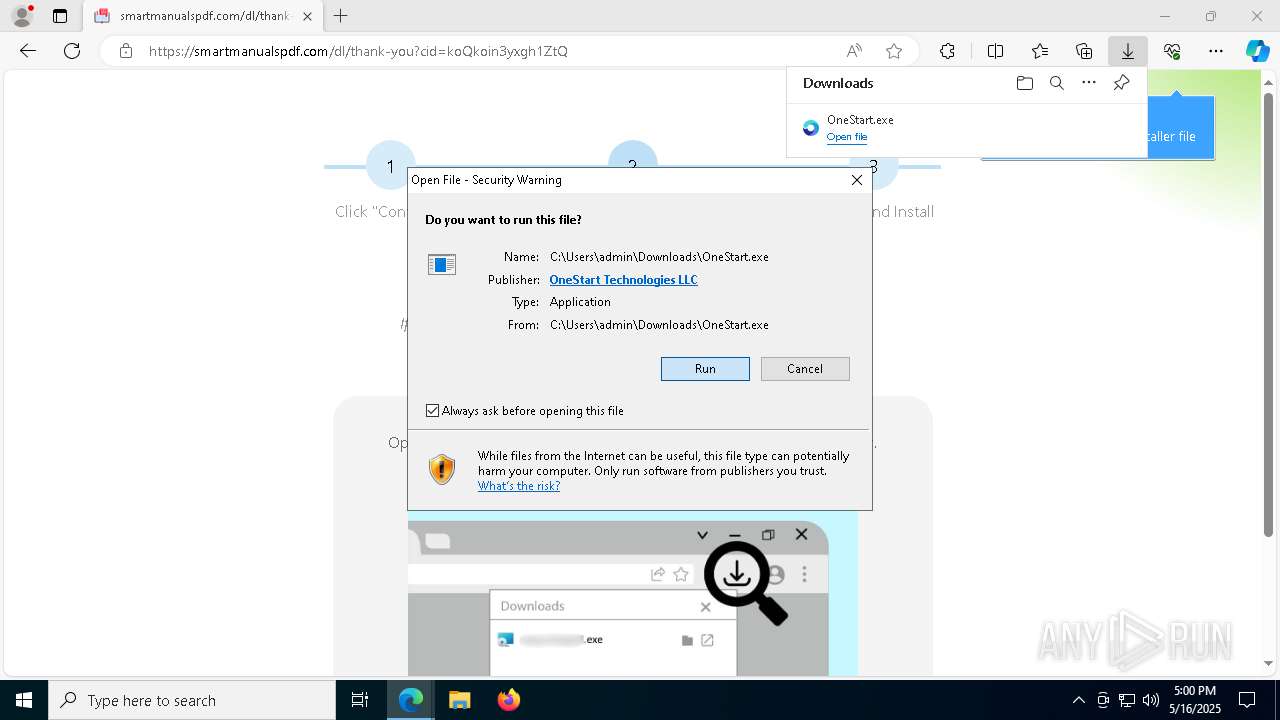Viewport: 1280px width, 720px height.
Task: Open the What's the risk? link
Action: pyautogui.click(x=519, y=486)
